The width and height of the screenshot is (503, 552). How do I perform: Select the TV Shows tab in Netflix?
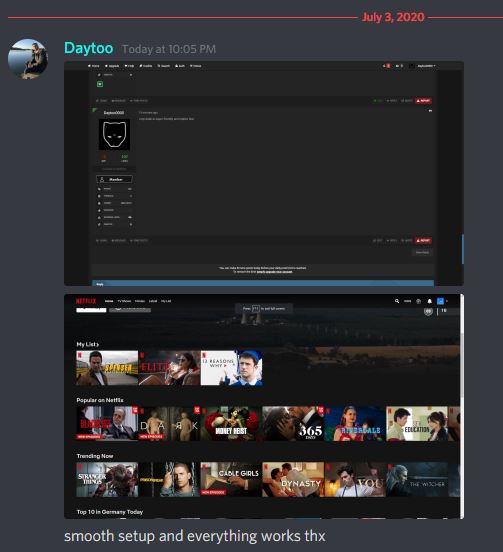coord(124,301)
